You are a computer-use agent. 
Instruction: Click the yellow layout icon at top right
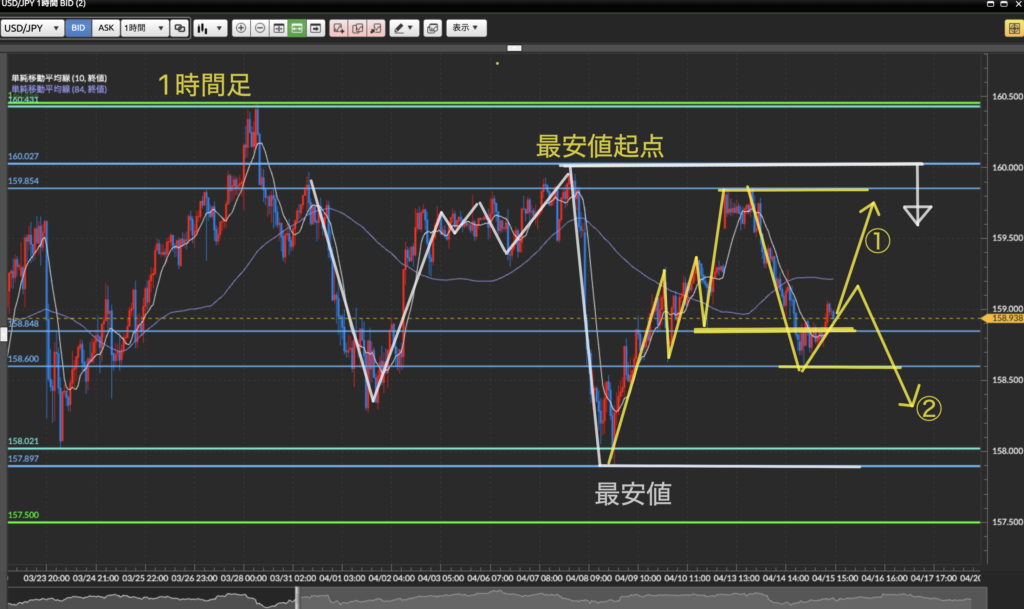point(1012,29)
